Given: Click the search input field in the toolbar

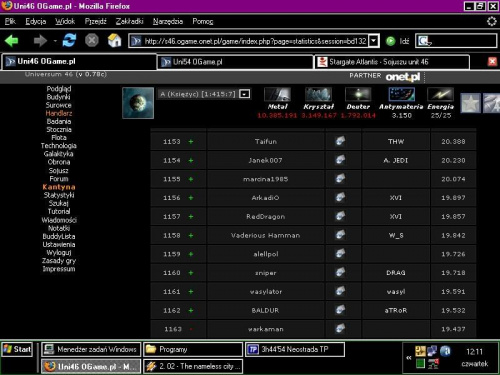Looking at the screenshot, I should [x=456, y=41].
